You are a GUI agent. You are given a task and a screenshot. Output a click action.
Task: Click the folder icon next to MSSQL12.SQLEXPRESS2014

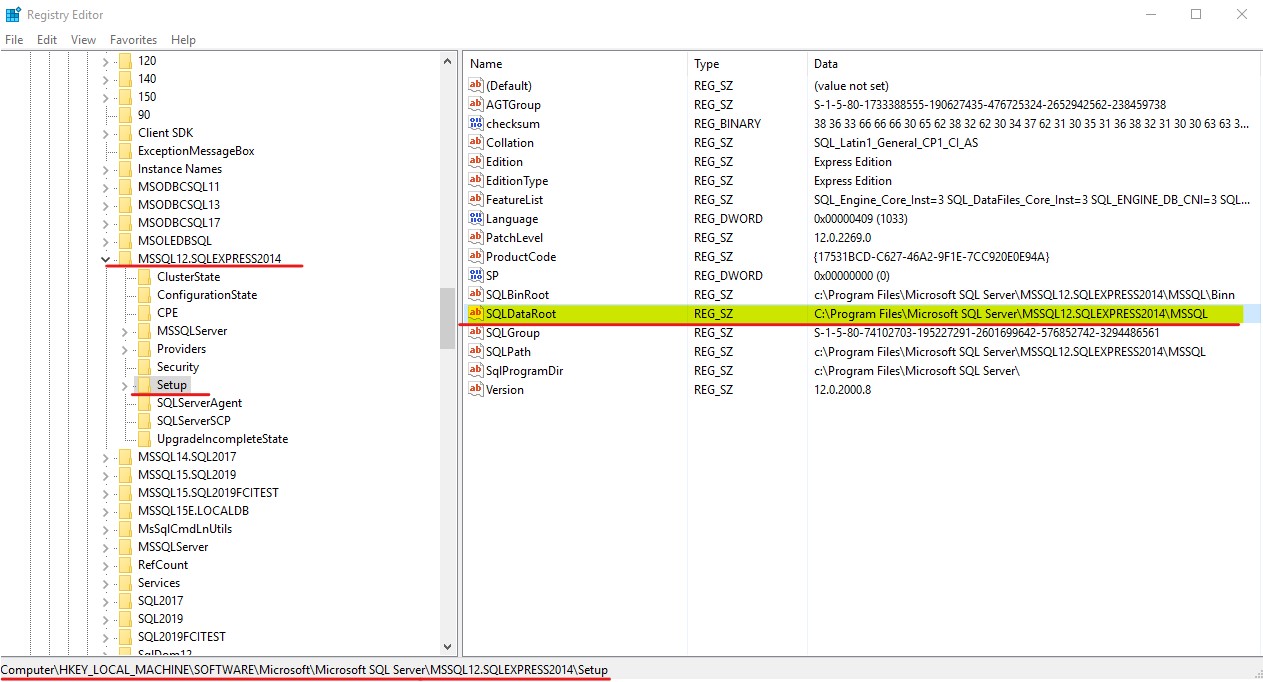coord(125,259)
